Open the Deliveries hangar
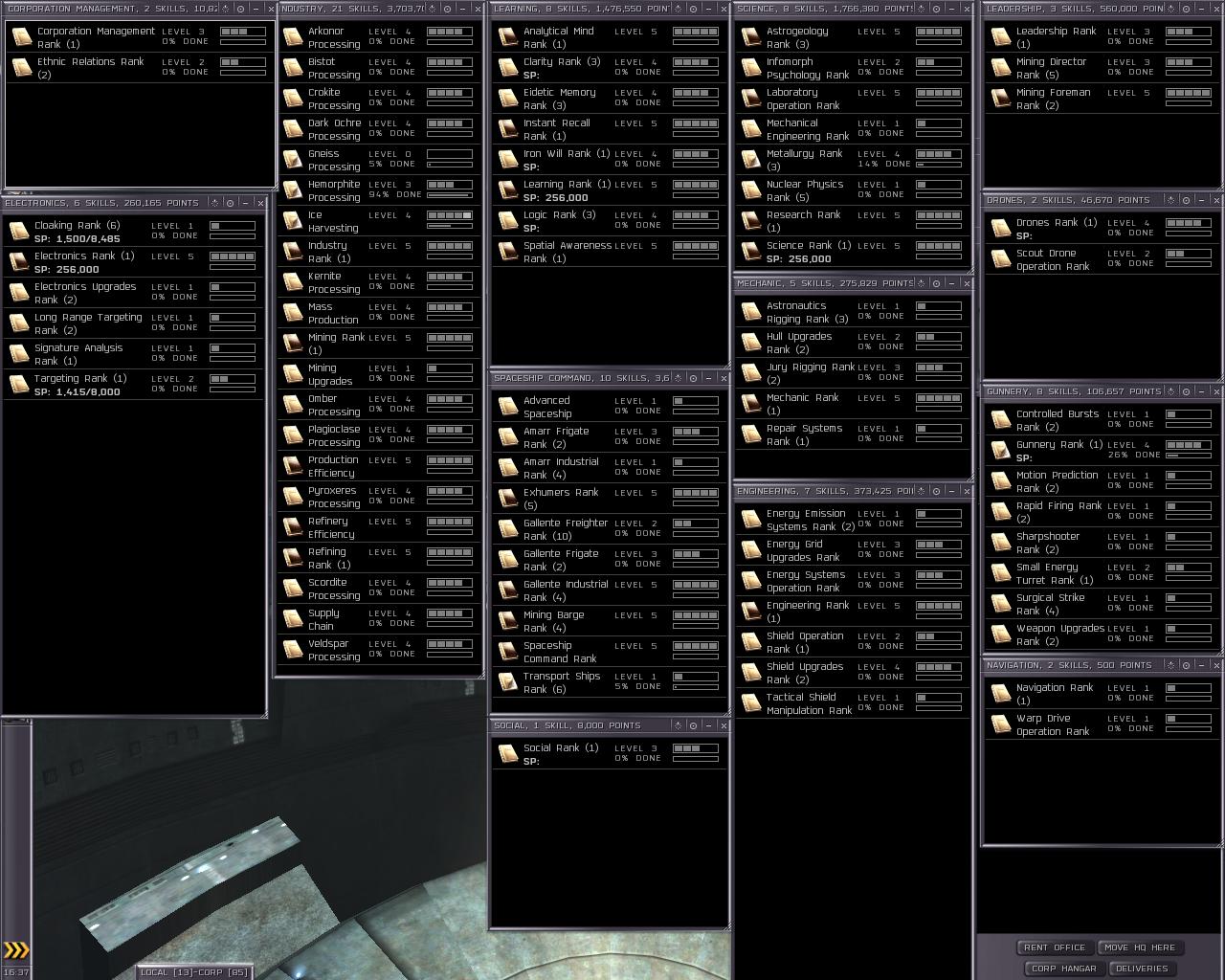The image size is (1225, 980). point(1142,969)
